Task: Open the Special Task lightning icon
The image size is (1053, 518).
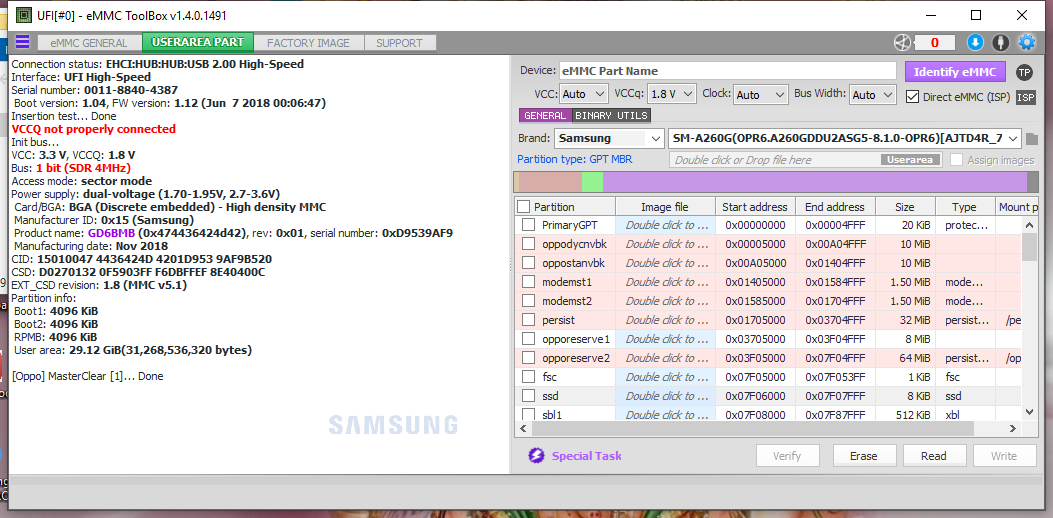Action: (x=535, y=456)
